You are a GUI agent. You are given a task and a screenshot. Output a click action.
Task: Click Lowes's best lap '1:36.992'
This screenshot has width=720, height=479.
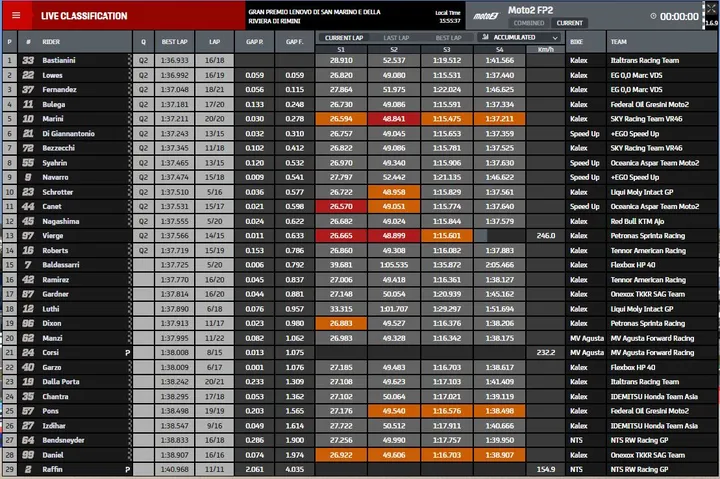[174, 75]
